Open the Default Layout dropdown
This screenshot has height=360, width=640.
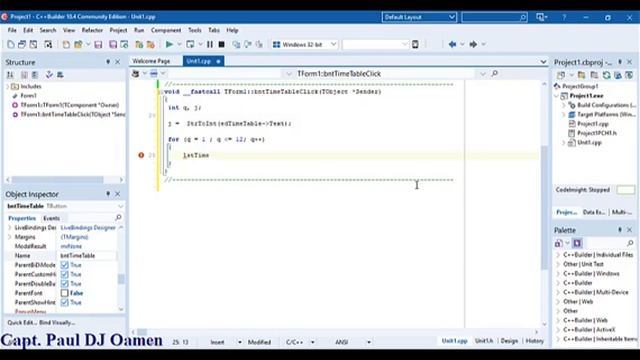pos(419,17)
